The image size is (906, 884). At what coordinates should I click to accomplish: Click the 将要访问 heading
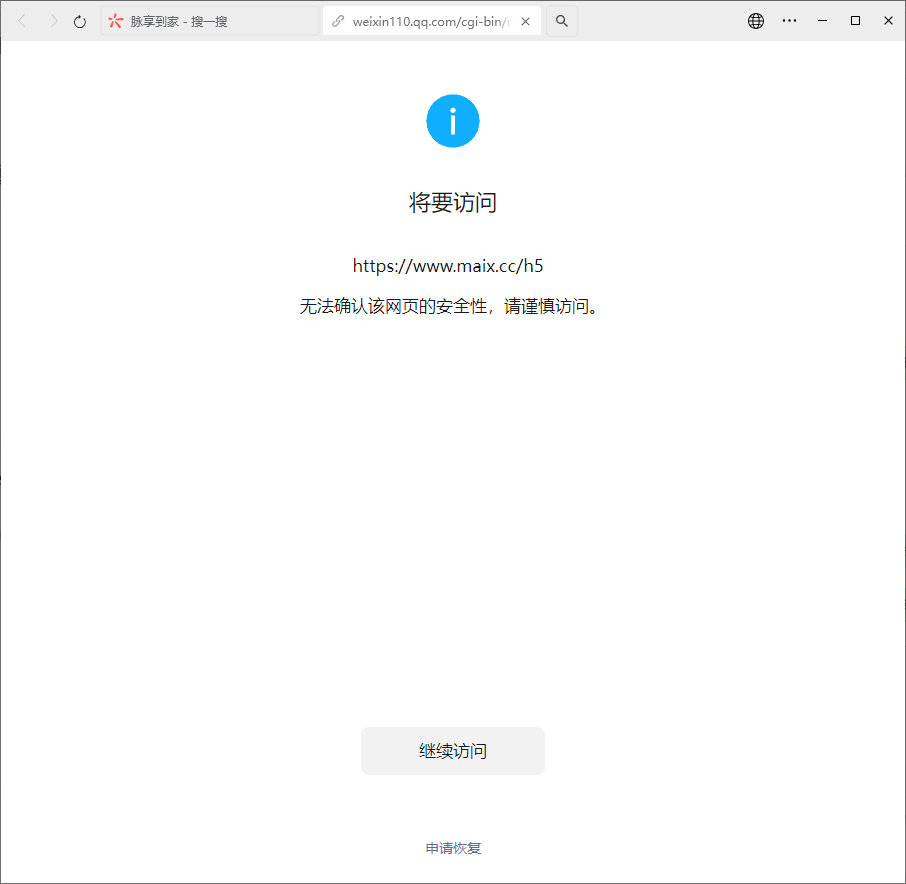452,202
